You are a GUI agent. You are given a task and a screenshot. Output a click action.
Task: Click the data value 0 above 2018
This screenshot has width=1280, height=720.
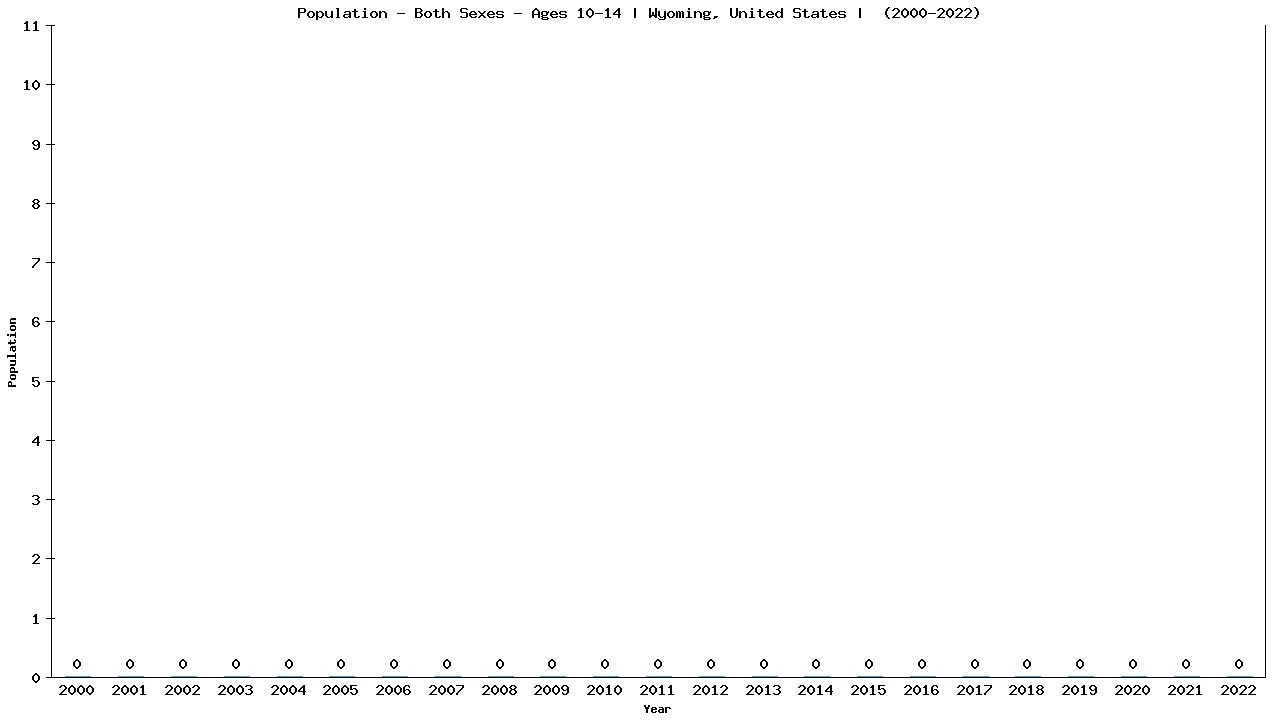click(1027, 664)
